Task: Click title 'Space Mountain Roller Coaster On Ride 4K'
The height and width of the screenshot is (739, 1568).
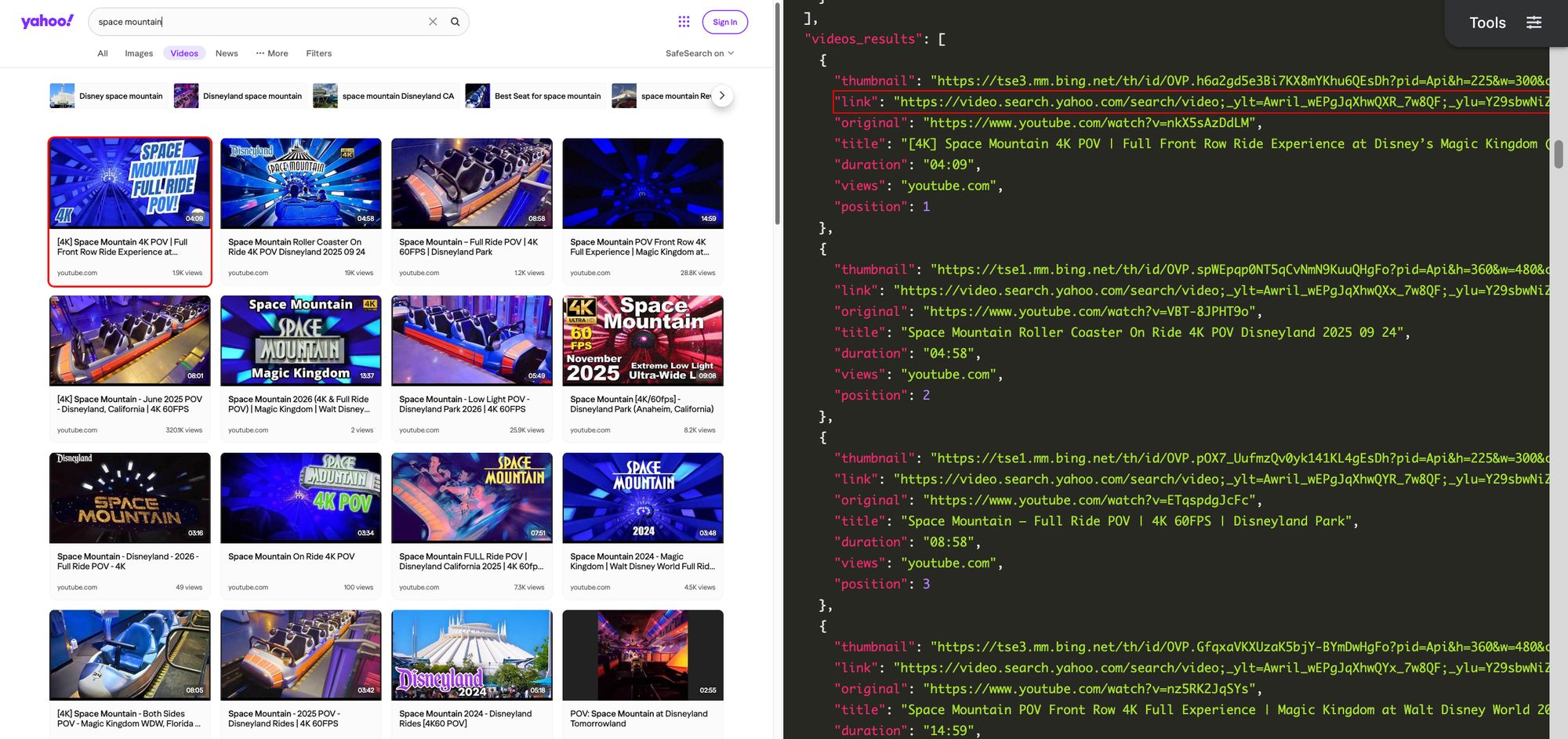Action: pos(296,247)
